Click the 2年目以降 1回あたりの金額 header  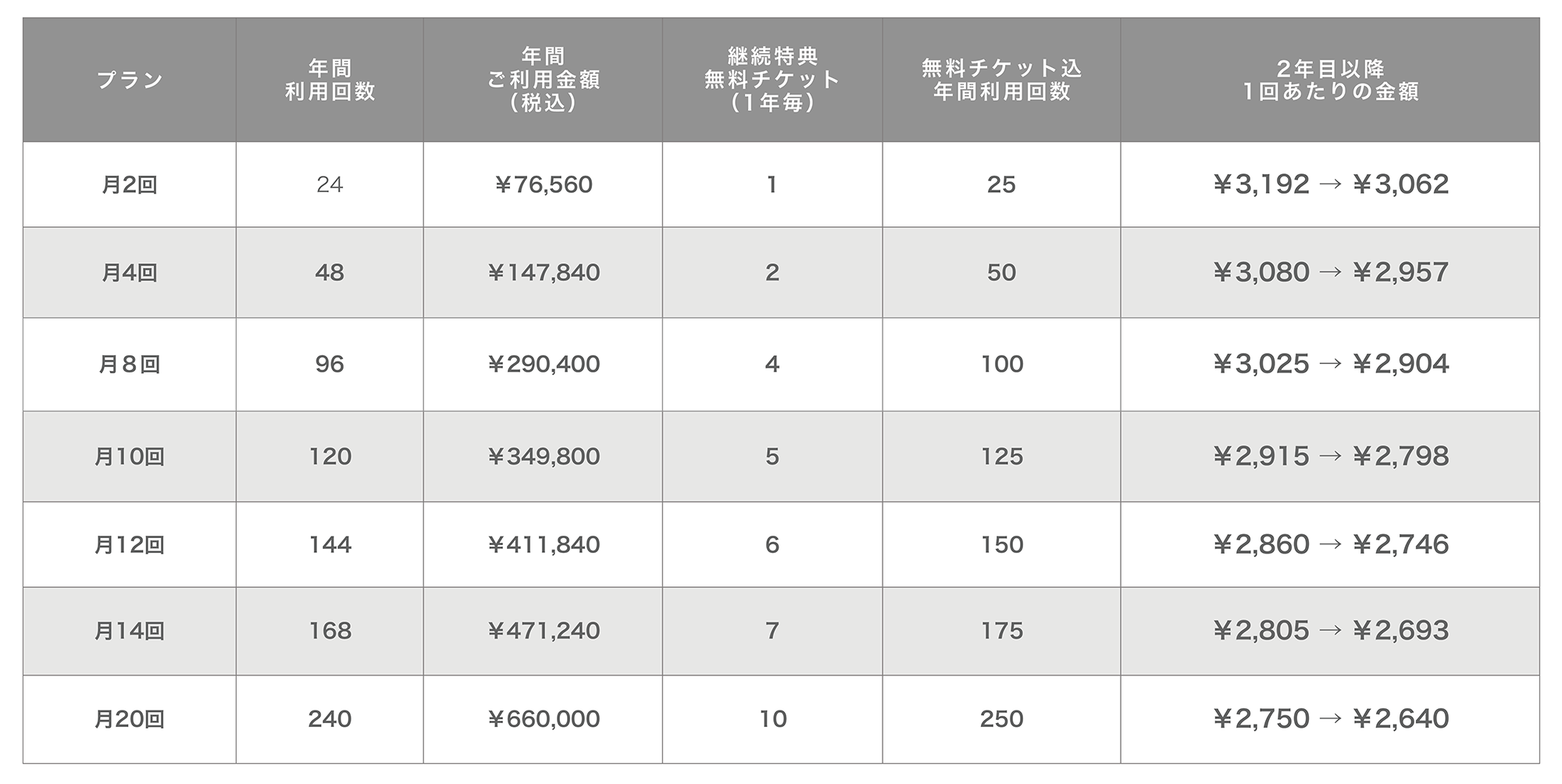1330,80
